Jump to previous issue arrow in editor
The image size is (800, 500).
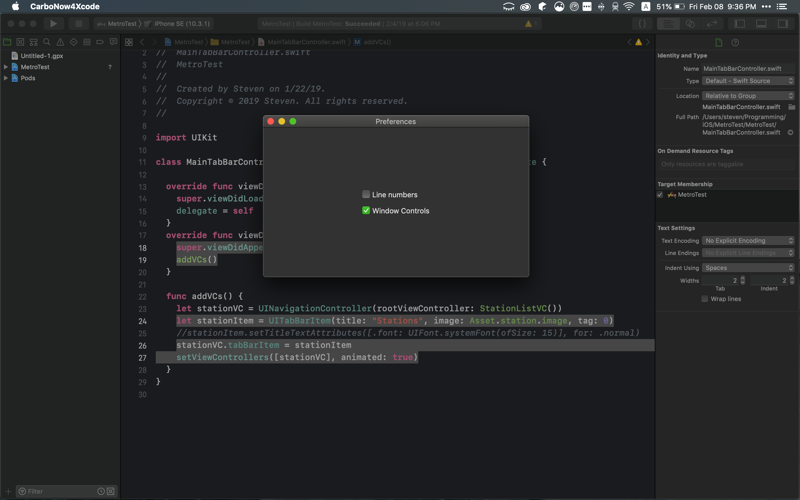point(629,42)
